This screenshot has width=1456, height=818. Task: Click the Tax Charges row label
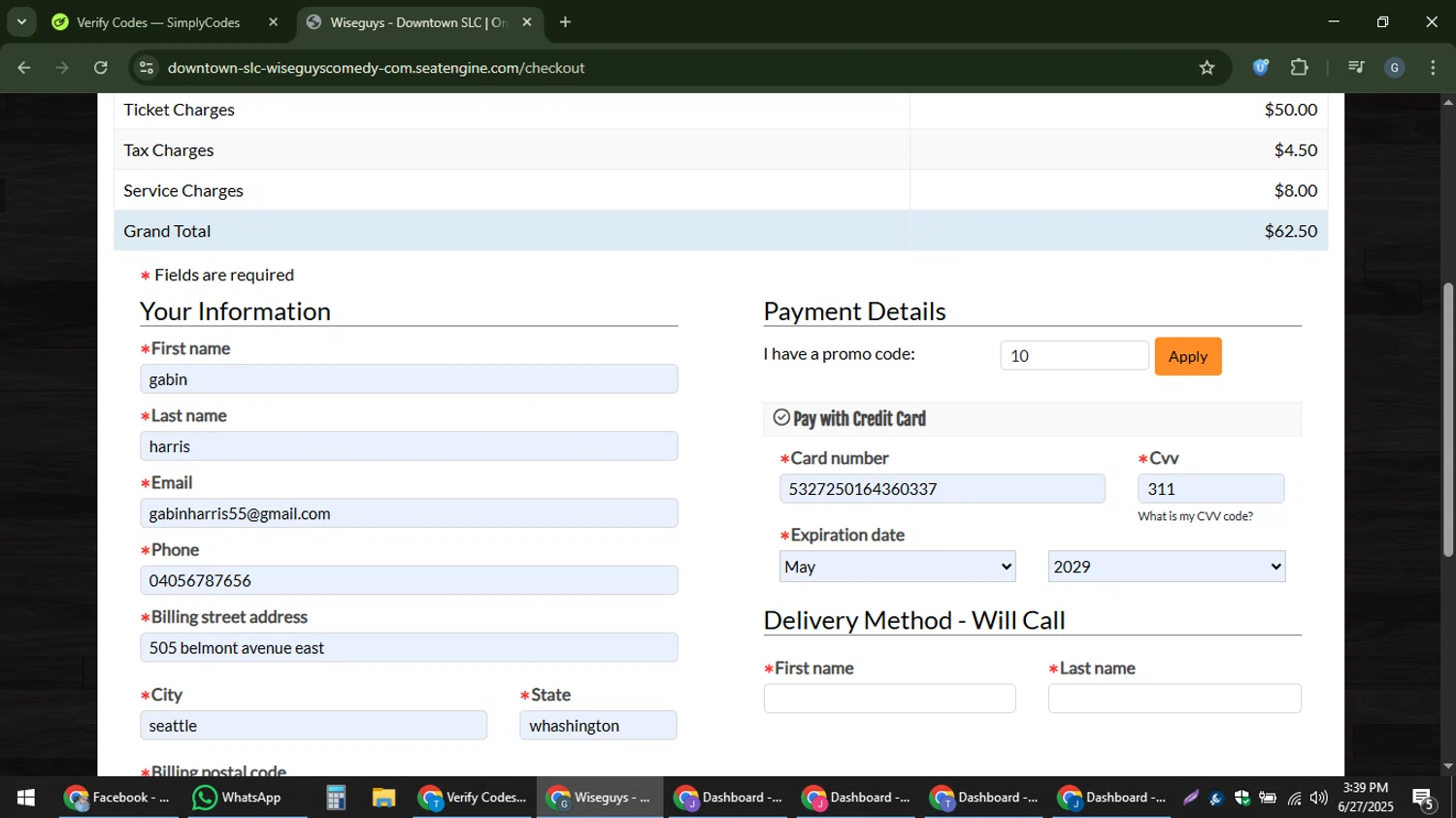coord(169,150)
